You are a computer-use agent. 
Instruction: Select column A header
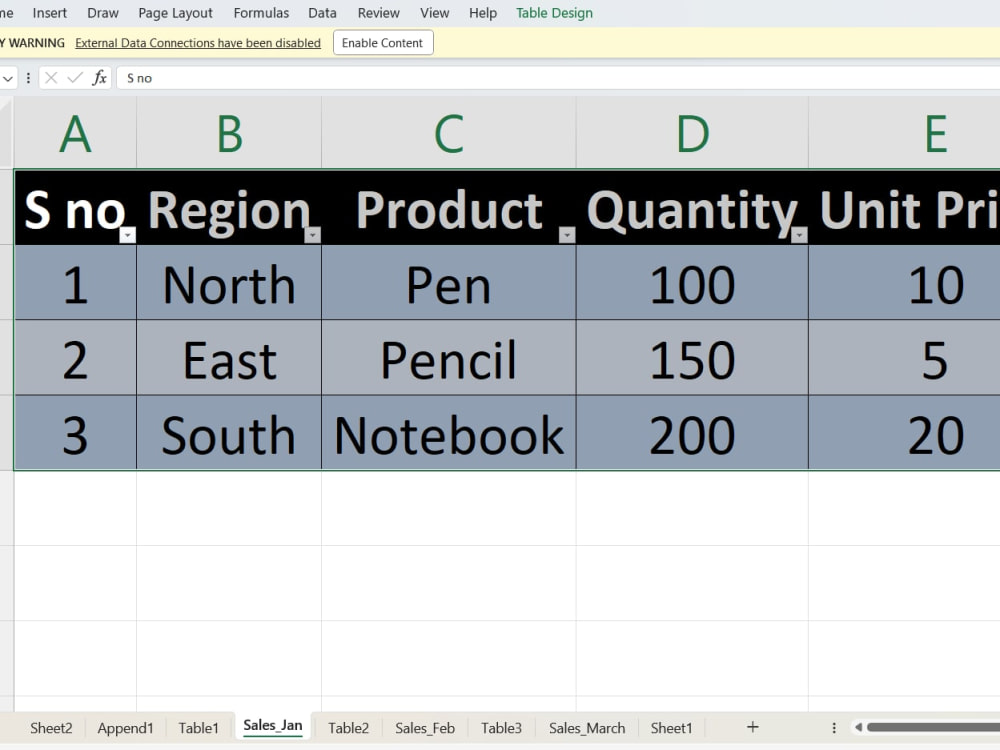(x=75, y=133)
